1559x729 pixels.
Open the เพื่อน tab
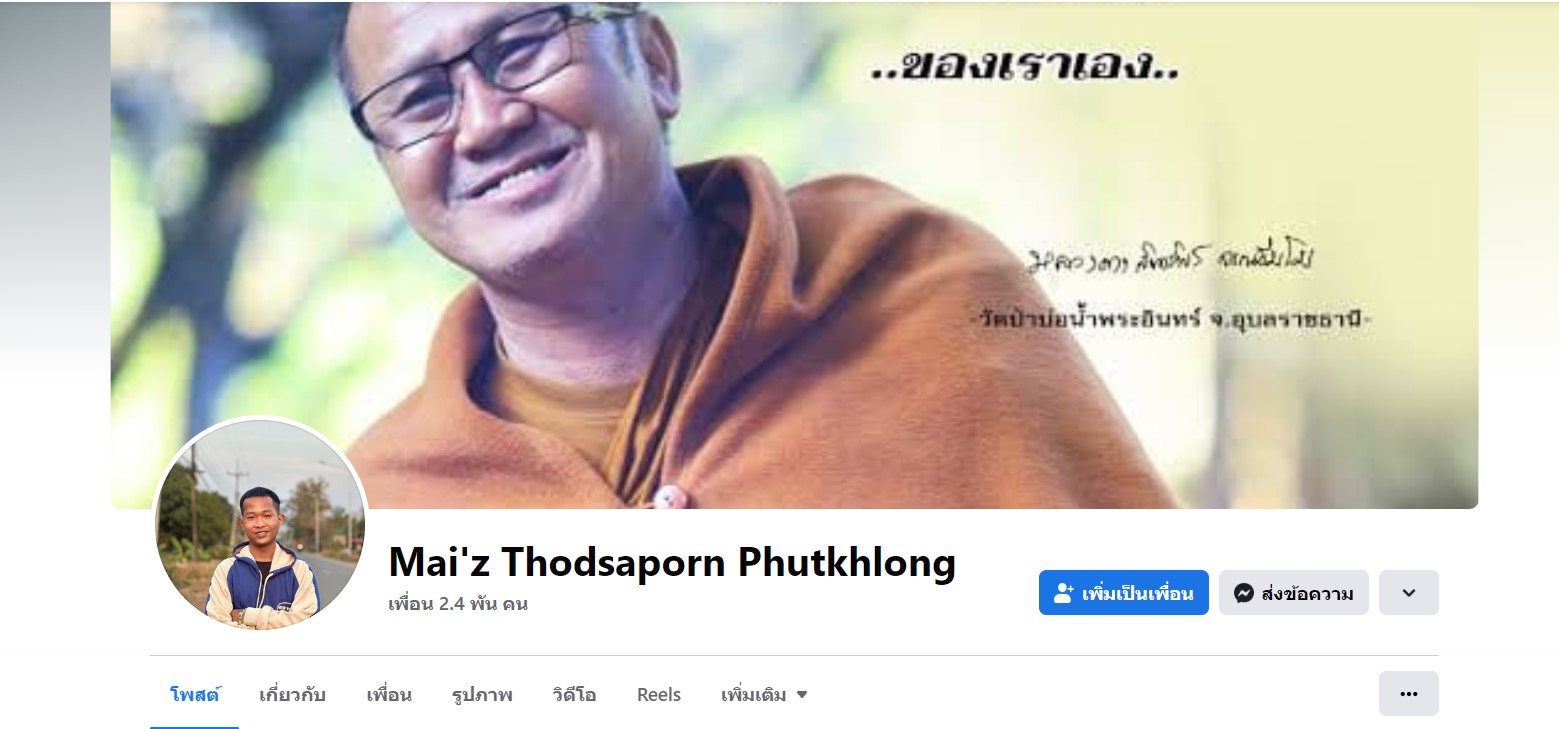389,694
